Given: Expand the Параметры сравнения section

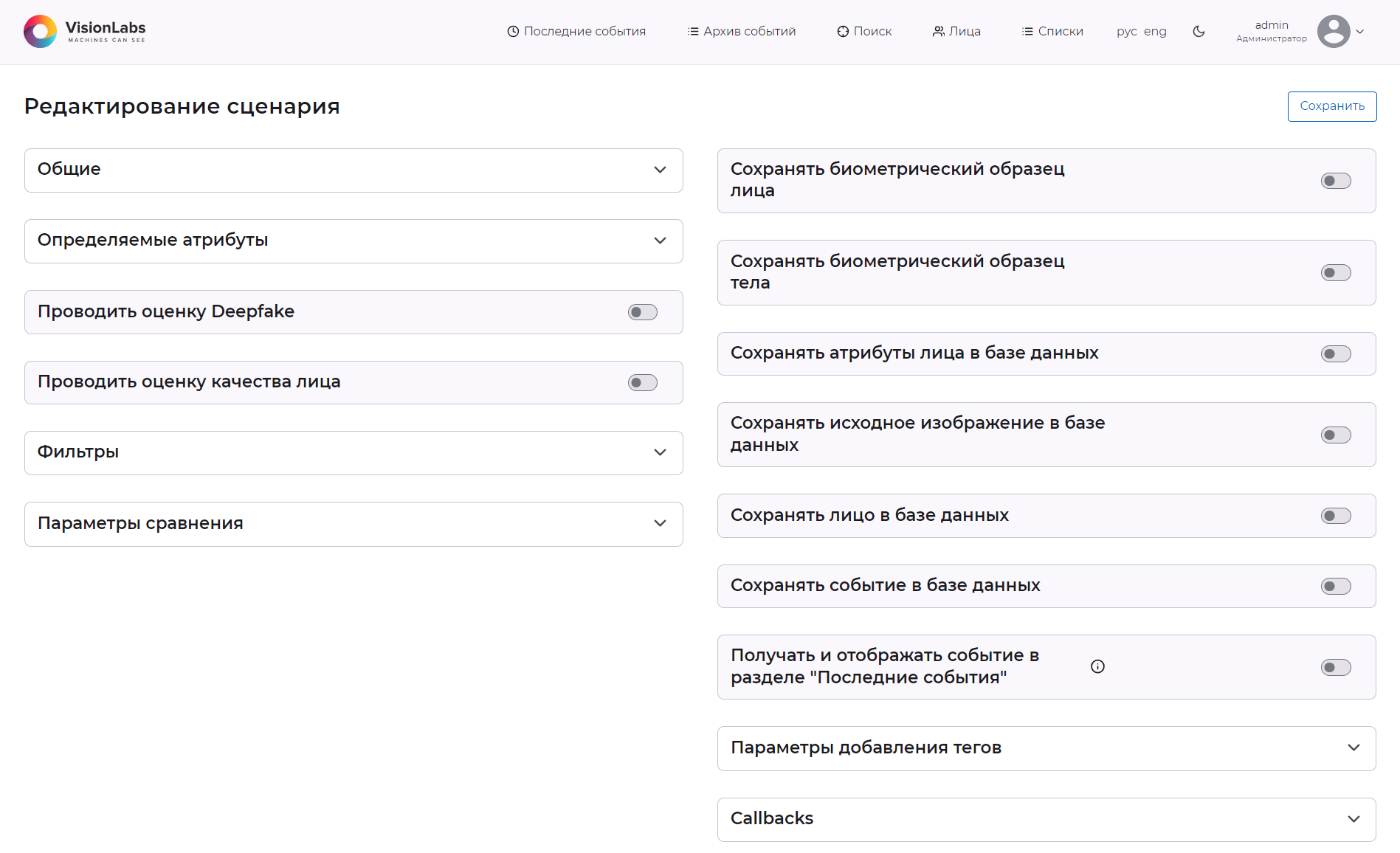Looking at the screenshot, I should pyautogui.click(x=354, y=524).
